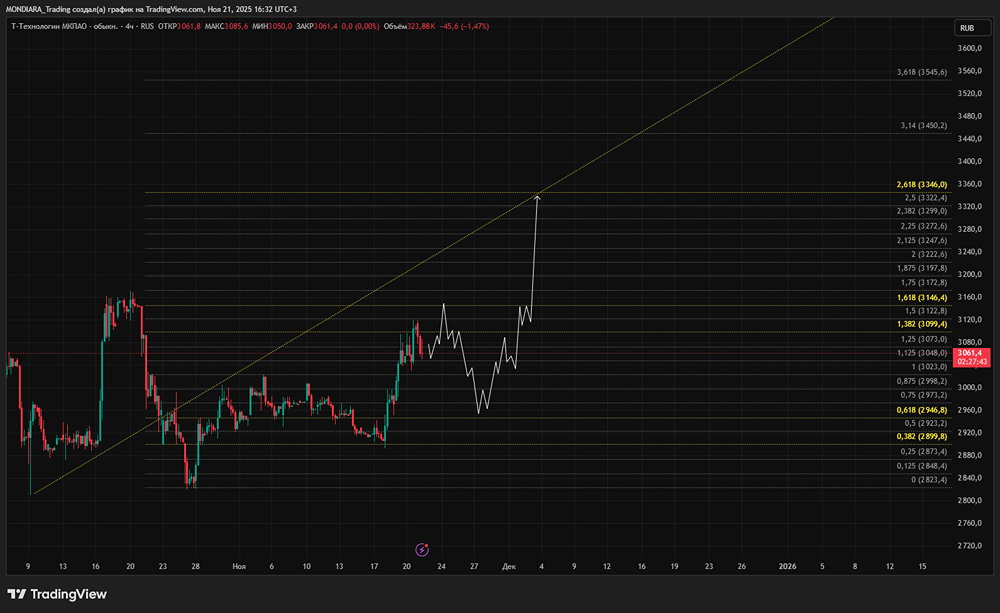Click the red 3061,4 current price label
Image resolution: width=1000 pixels, height=613 pixels.
click(969, 353)
